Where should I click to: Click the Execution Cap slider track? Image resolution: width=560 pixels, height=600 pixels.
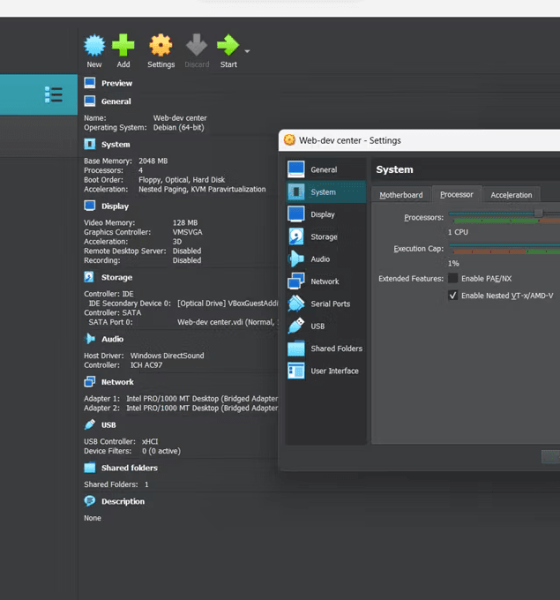point(504,245)
